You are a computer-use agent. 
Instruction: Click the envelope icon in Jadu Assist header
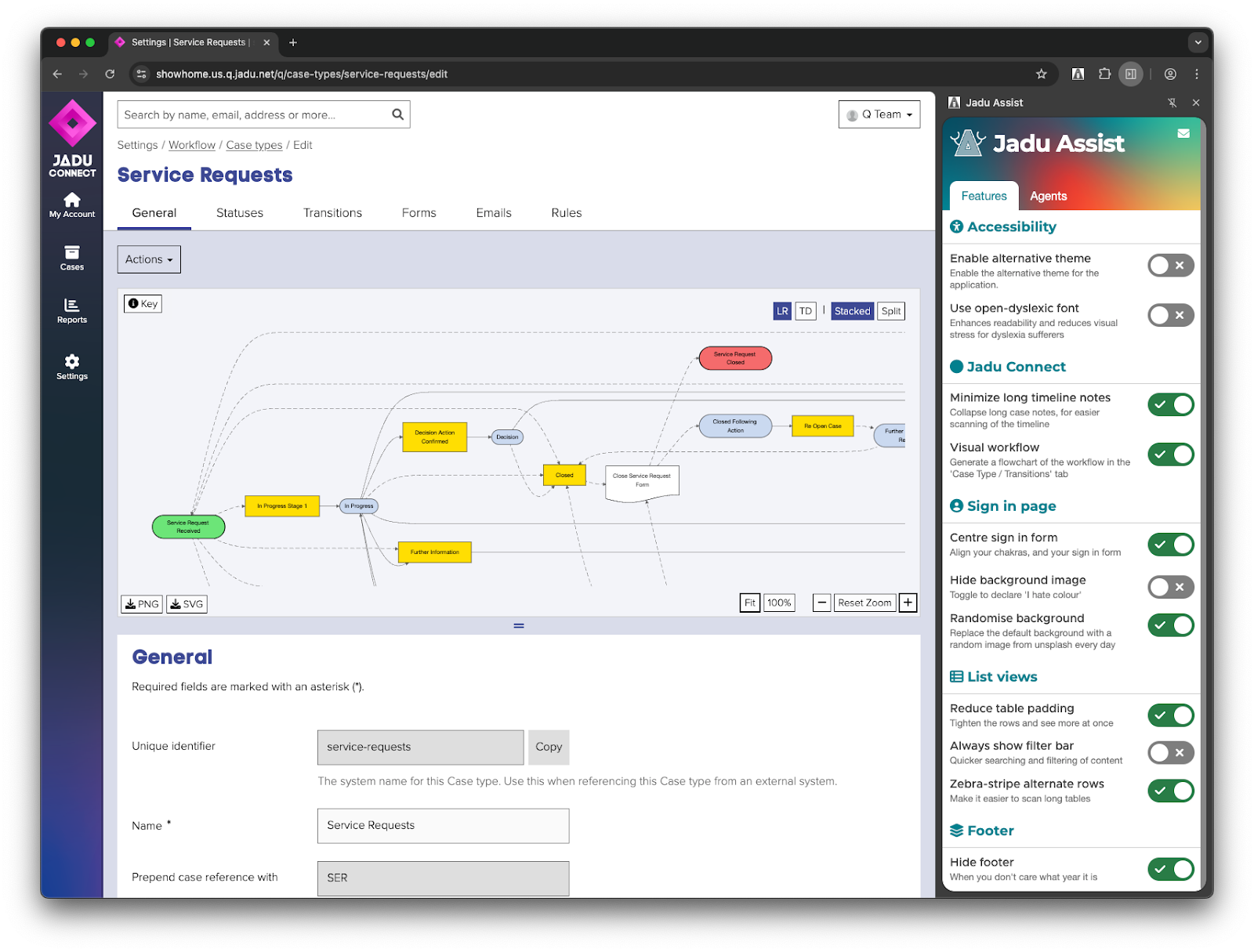click(x=1183, y=135)
